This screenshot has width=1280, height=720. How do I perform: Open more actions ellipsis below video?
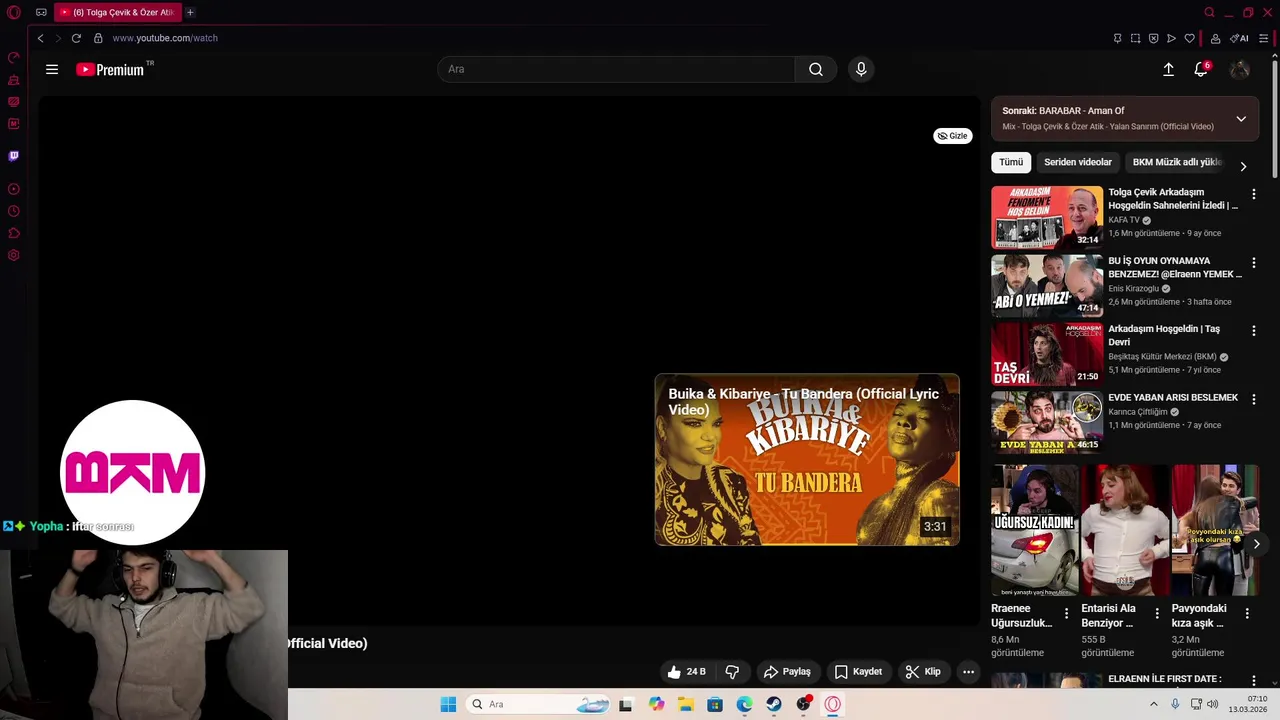click(968, 672)
